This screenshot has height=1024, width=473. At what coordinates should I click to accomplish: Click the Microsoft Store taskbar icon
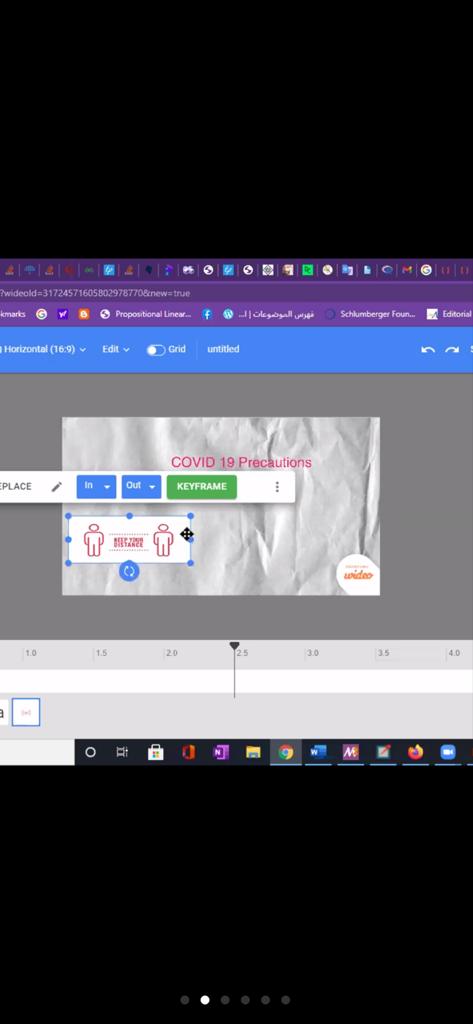155,752
